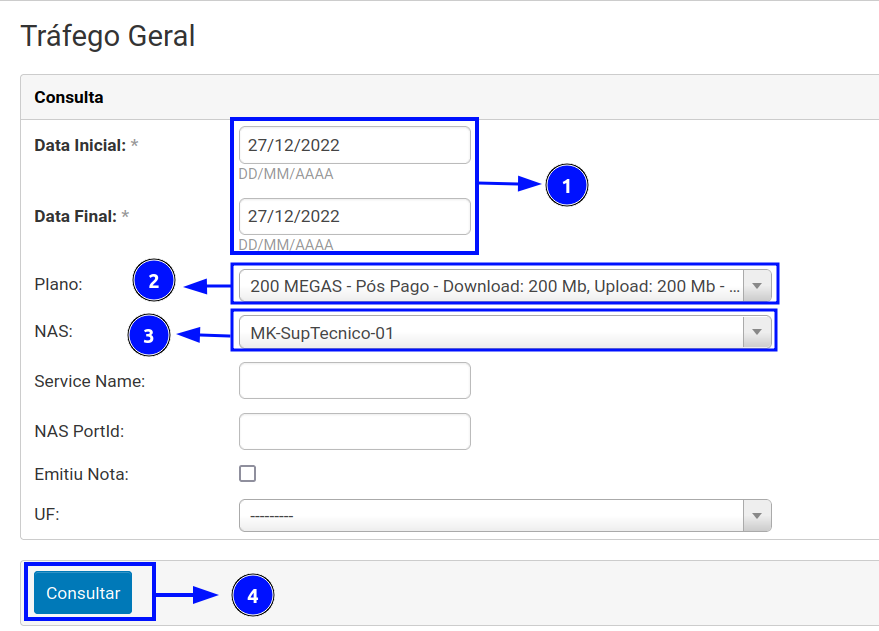The height and width of the screenshot is (631, 879).
Task: Click the selected MK-SupTecnico-01 value
Action: tap(322, 333)
